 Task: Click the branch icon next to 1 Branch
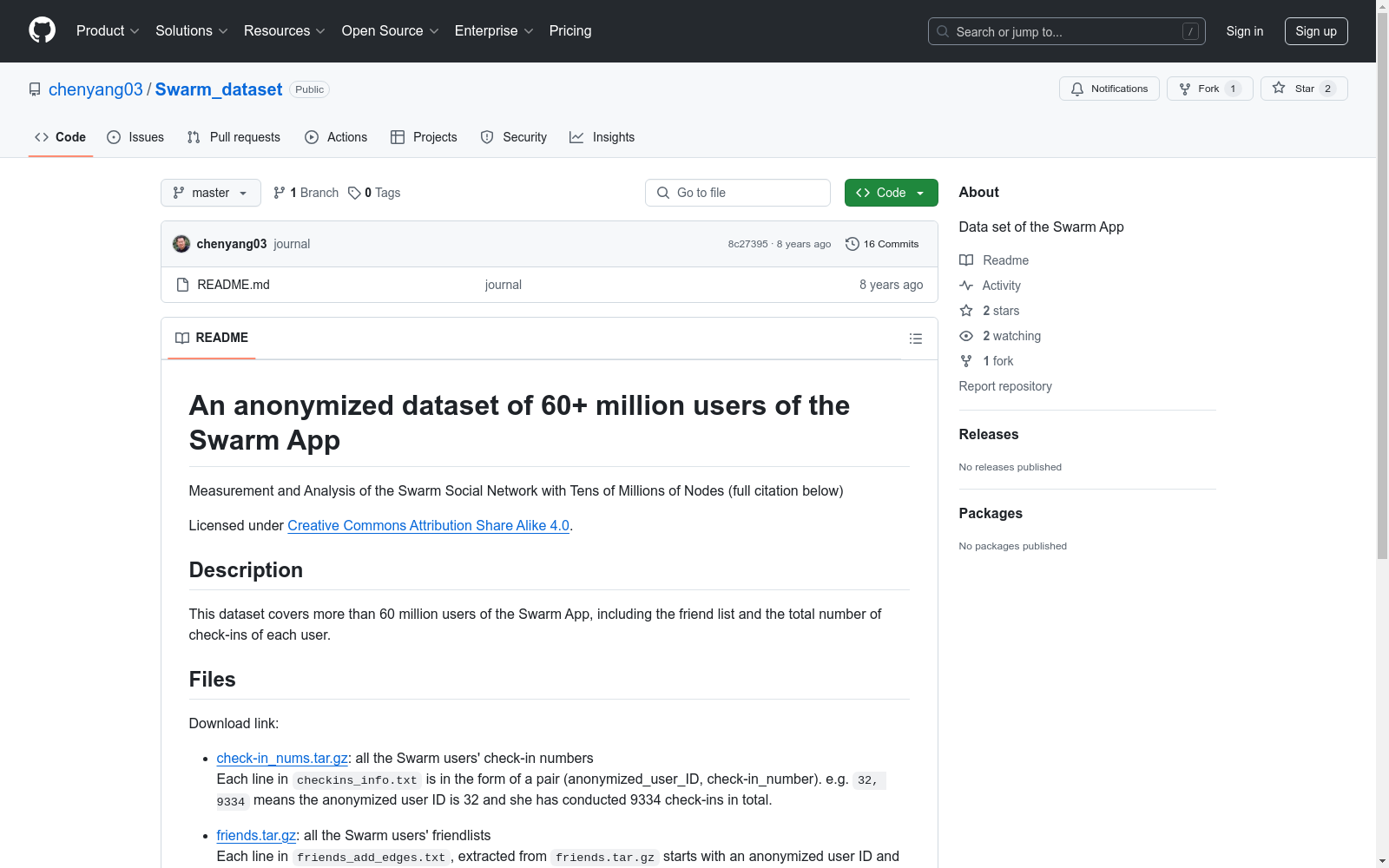[280, 193]
